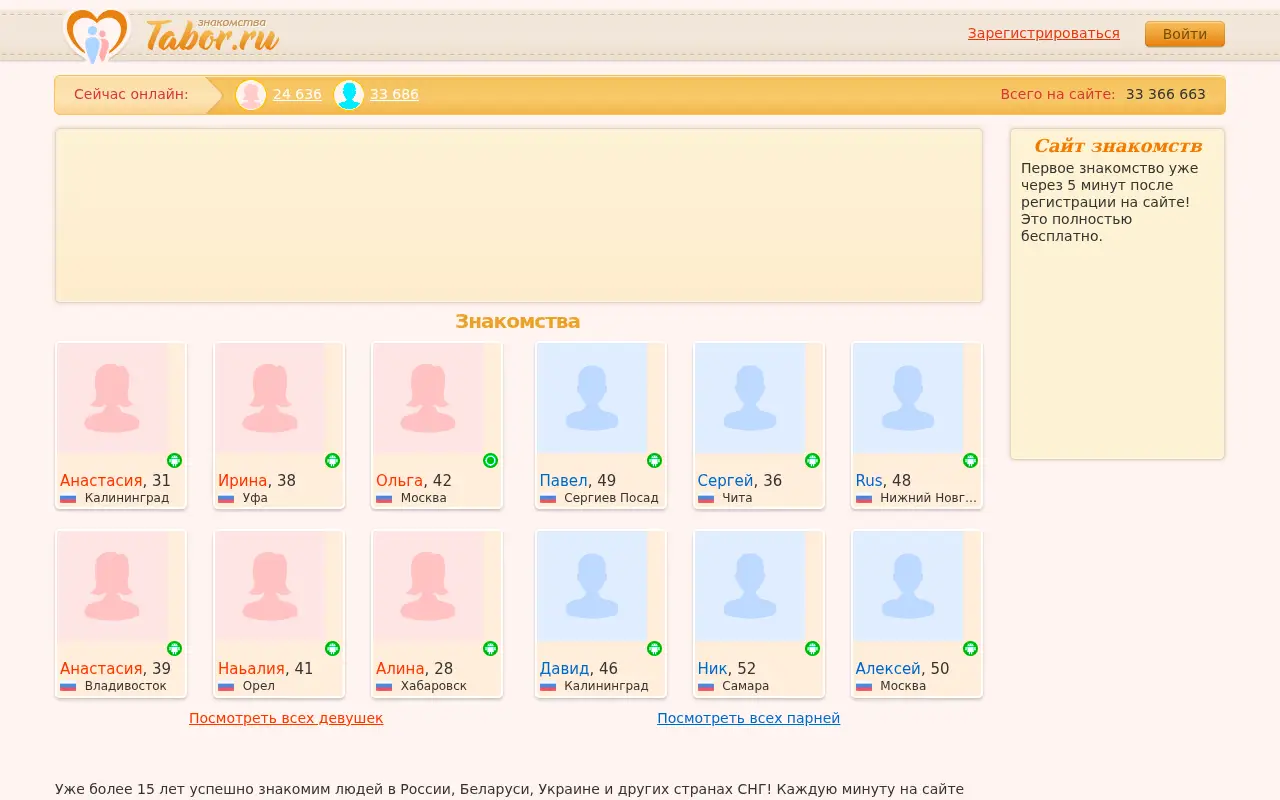Click the Russian flag beside Владивосток
This screenshot has height=800, width=1280.
pyautogui.click(x=68, y=686)
